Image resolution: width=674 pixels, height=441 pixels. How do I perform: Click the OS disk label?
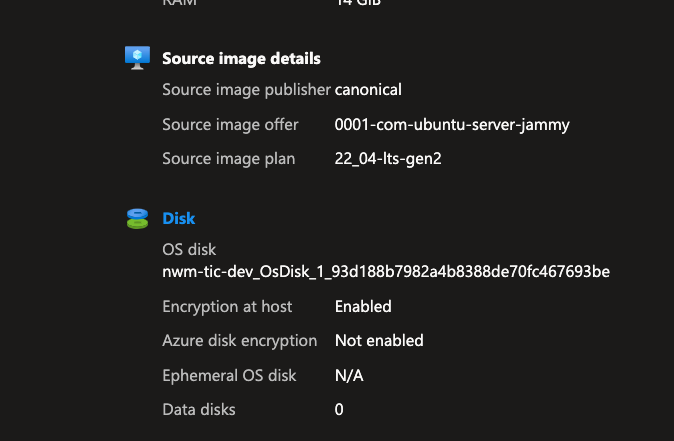(x=189, y=249)
